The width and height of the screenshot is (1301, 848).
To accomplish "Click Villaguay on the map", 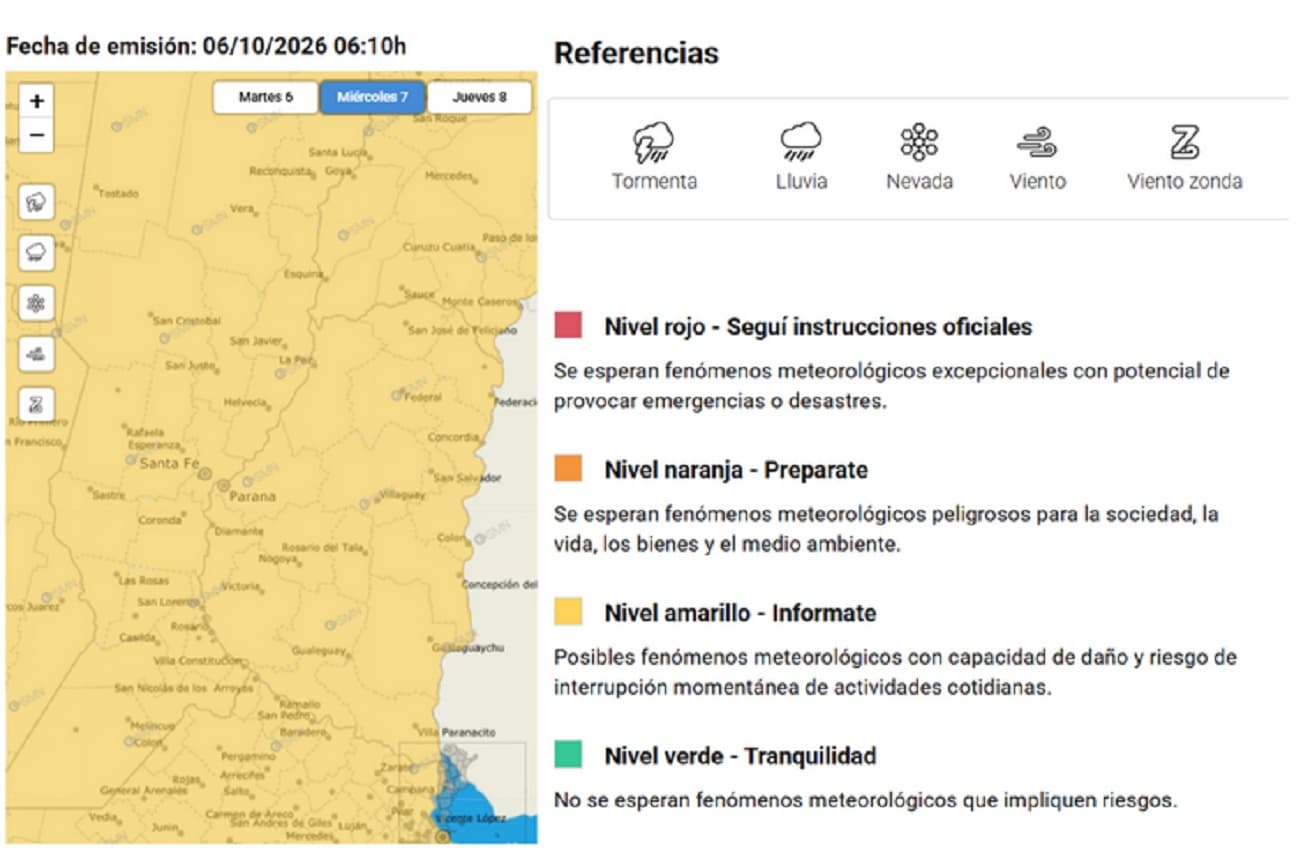I will (x=402, y=495).
